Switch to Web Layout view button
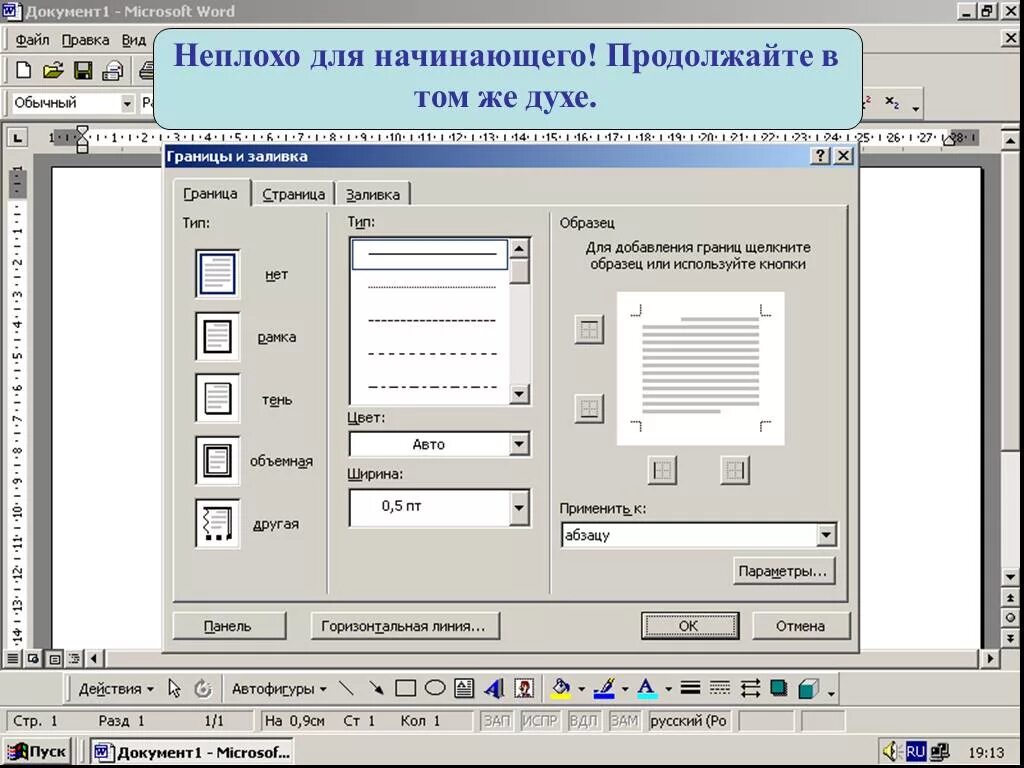This screenshot has height=768, width=1024. coord(33,659)
